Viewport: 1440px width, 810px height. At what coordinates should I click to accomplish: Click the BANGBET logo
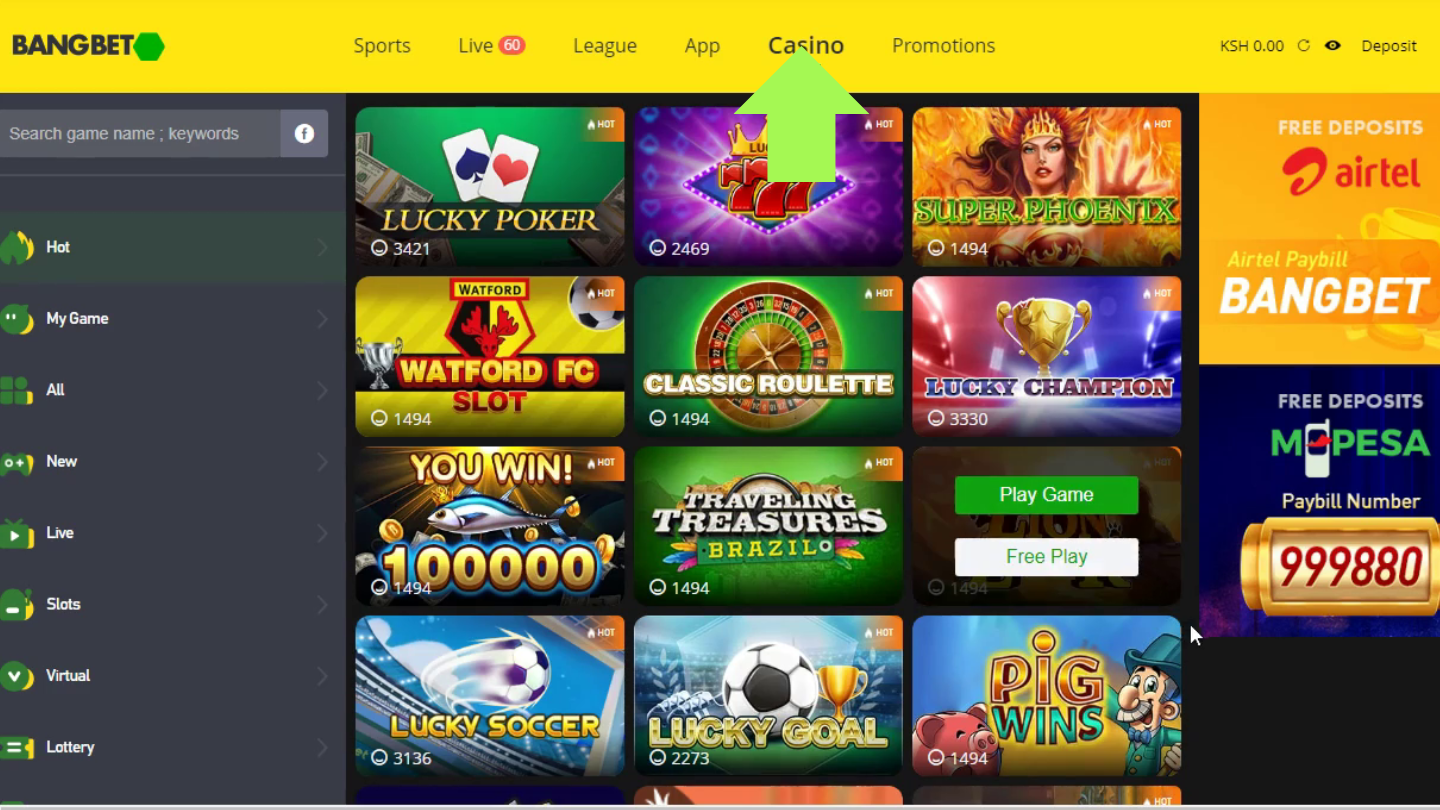pyautogui.click(x=88, y=46)
